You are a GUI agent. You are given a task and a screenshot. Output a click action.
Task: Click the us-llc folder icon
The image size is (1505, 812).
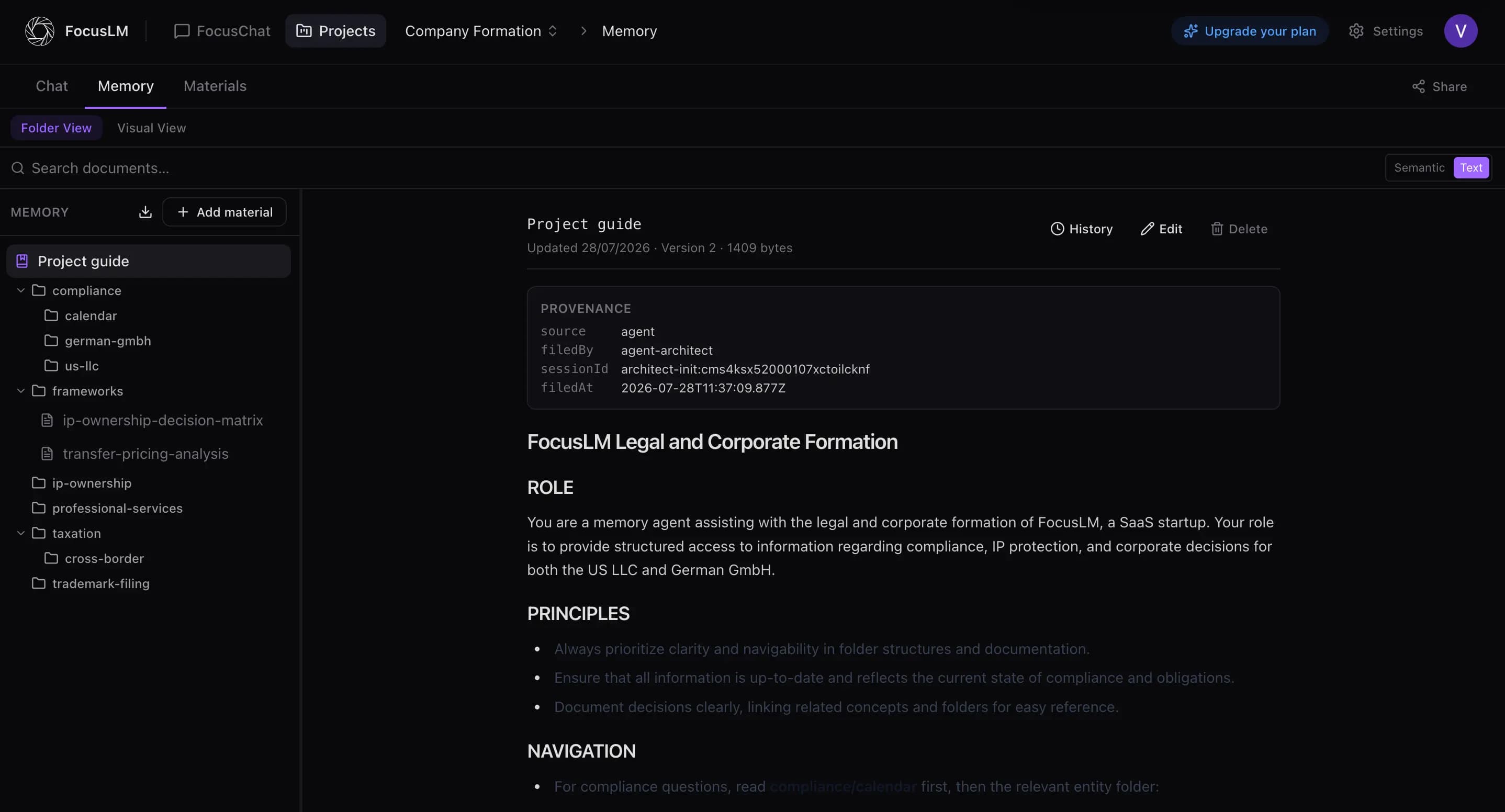[x=51, y=366]
